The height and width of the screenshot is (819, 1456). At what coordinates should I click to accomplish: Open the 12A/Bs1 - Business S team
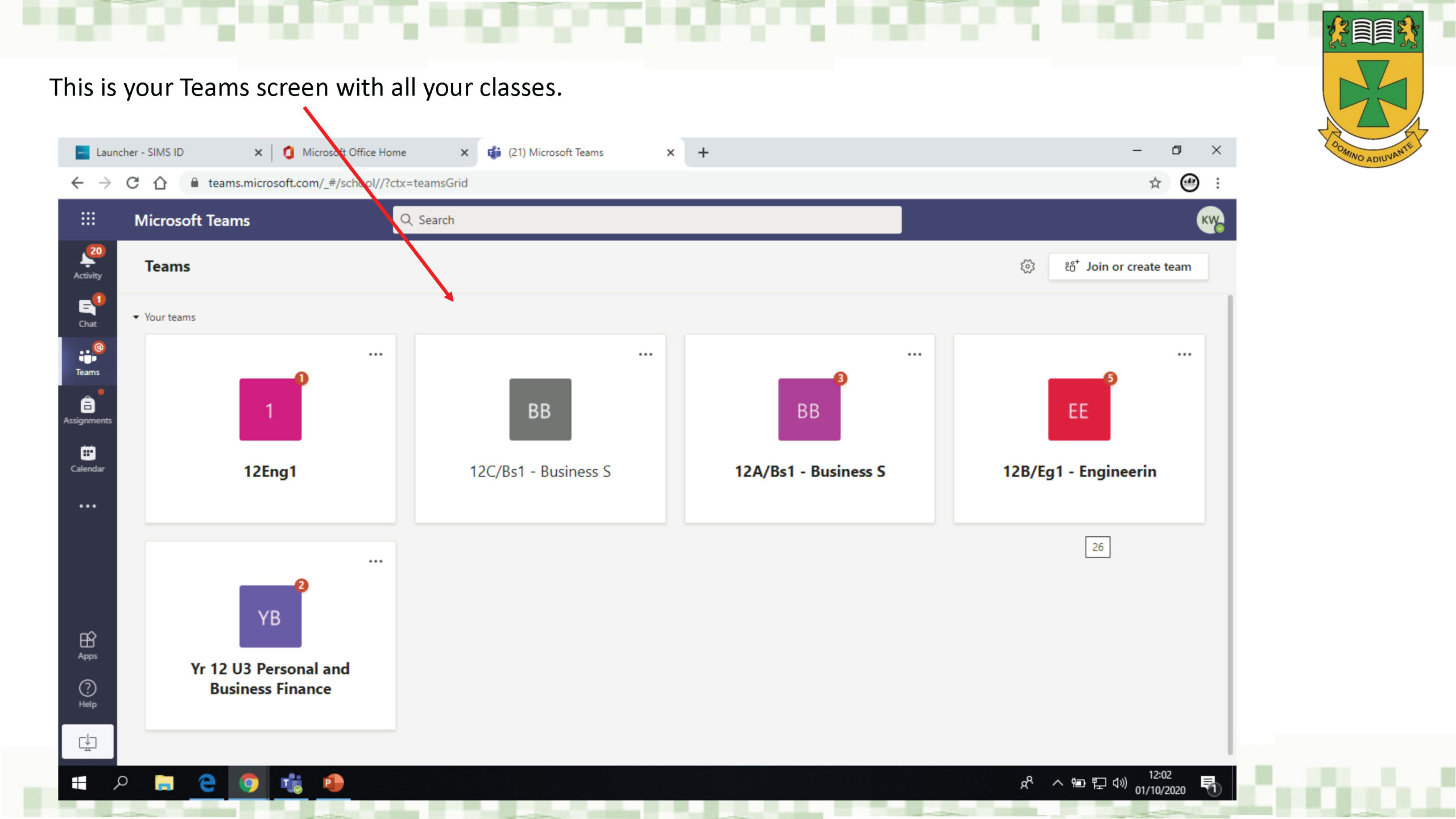tap(810, 429)
